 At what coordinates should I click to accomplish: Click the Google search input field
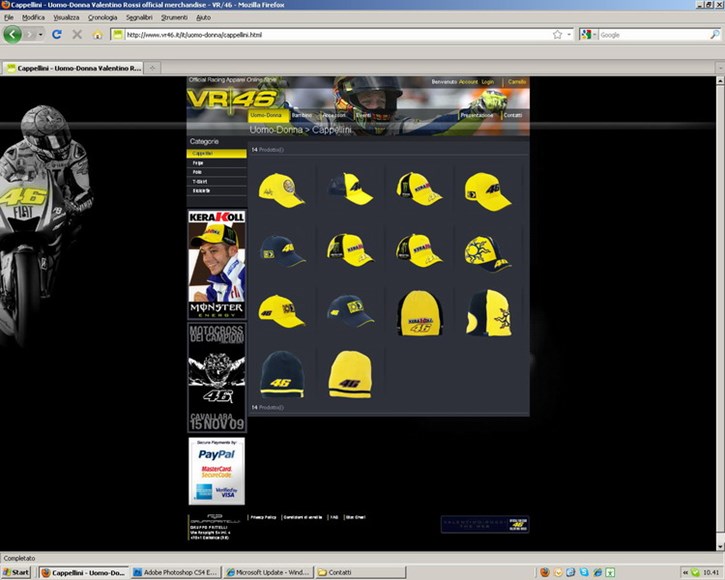click(654, 35)
